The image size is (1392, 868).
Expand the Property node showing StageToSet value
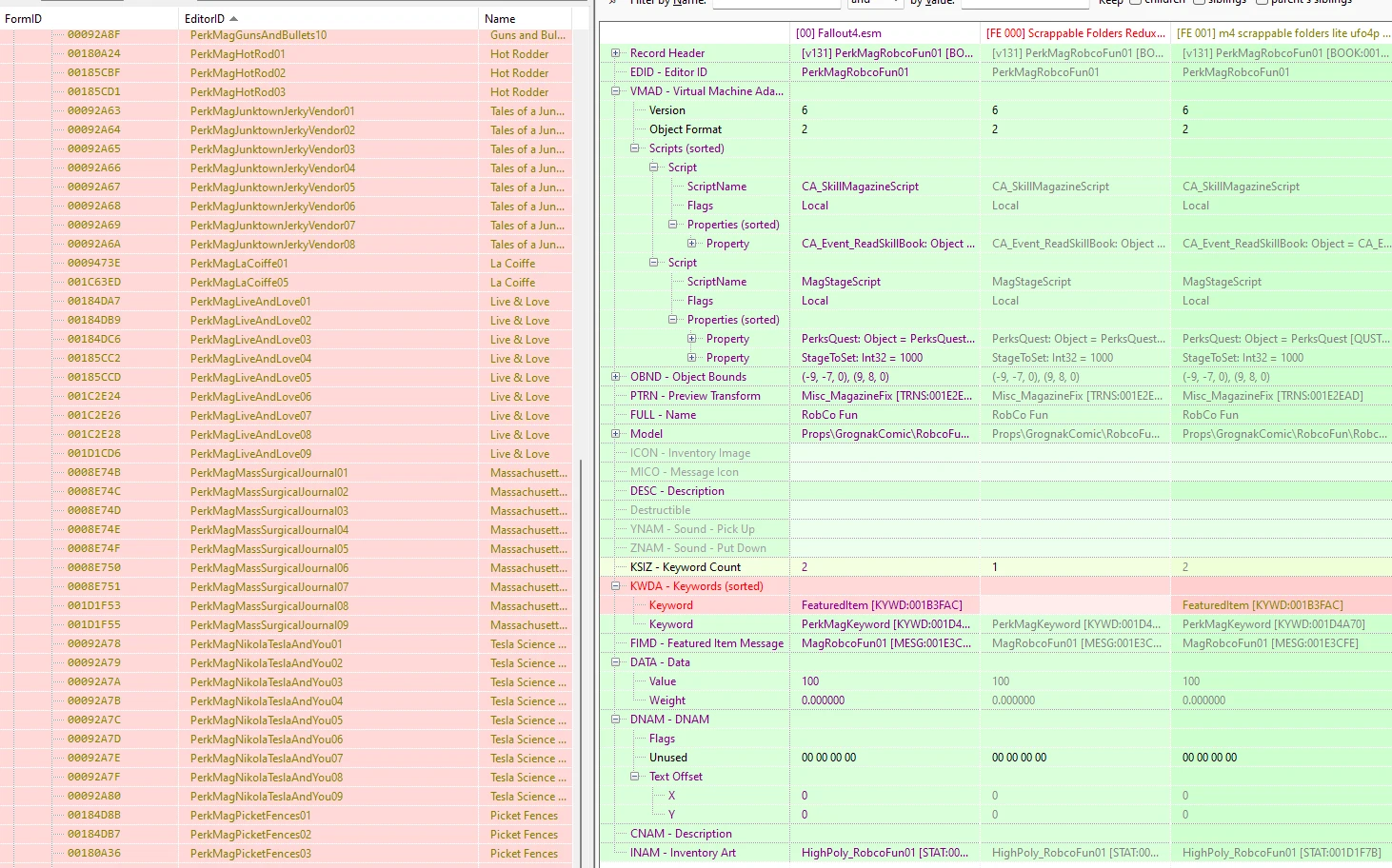(x=691, y=358)
